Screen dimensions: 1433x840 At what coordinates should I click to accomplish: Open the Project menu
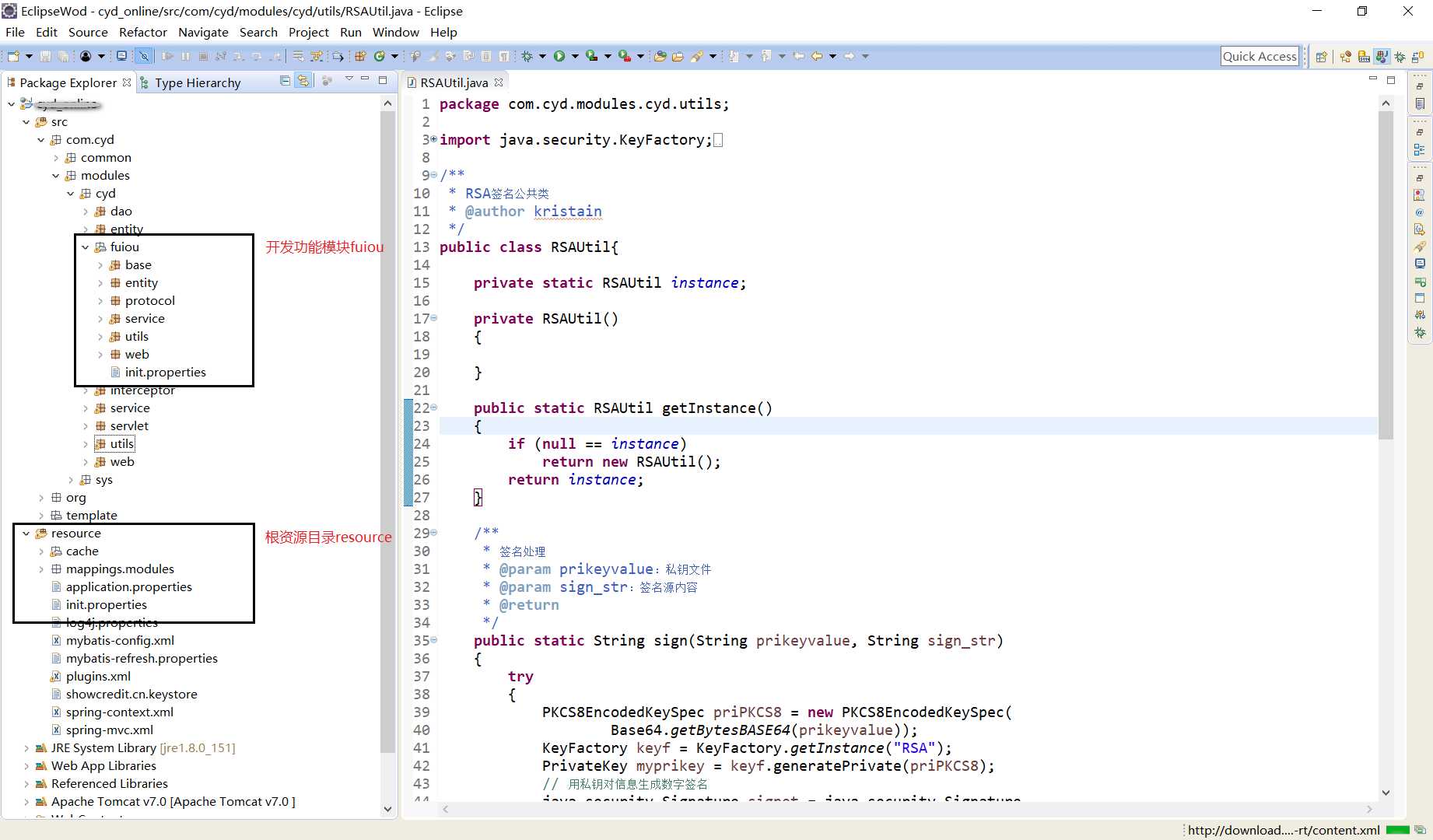coord(309,32)
